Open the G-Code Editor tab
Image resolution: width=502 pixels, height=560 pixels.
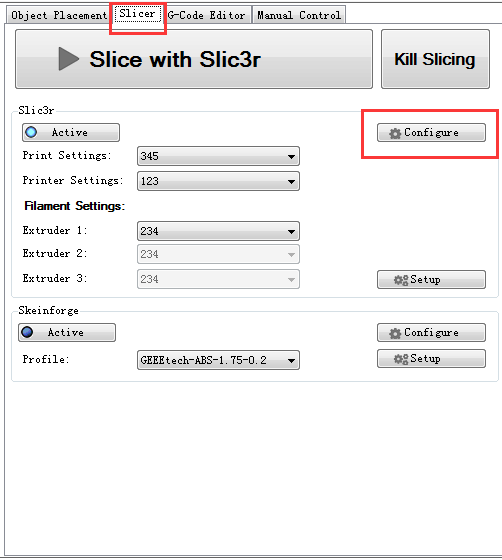coord(207,15)
